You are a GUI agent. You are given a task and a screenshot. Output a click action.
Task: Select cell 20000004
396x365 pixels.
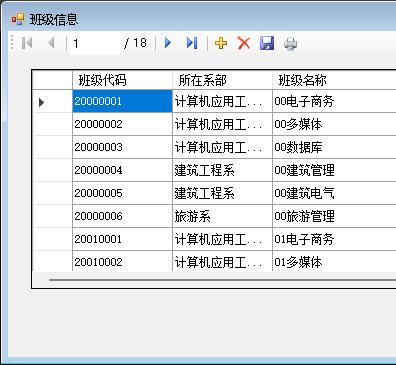tap(122, 170)
